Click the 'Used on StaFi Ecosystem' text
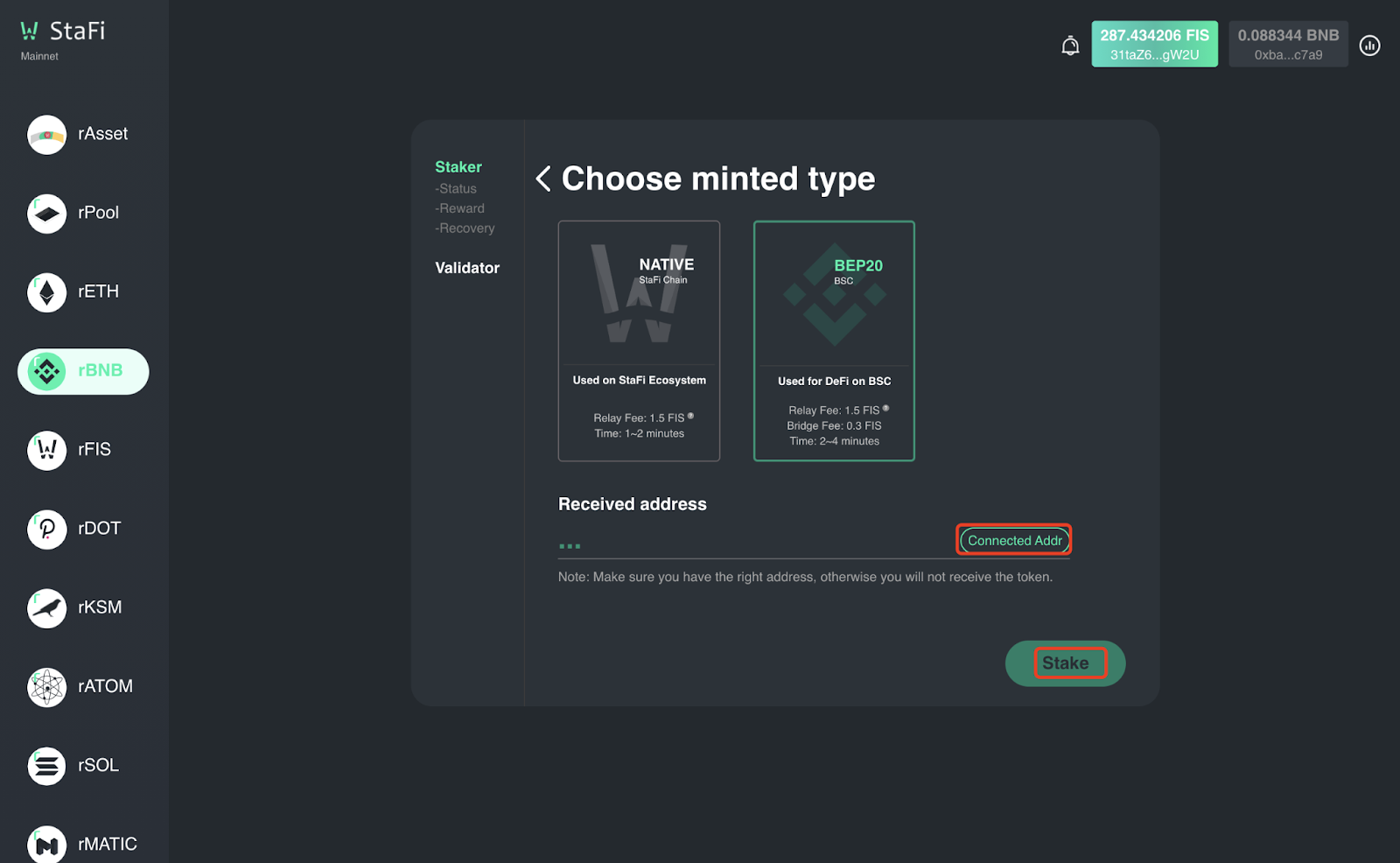Image resolution: width=1400 pixels, height=863 pixels. point(640,380)
